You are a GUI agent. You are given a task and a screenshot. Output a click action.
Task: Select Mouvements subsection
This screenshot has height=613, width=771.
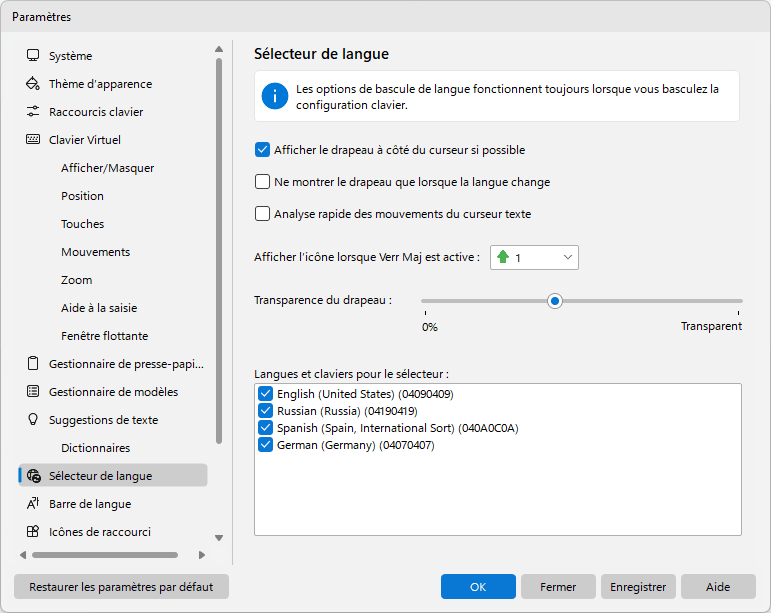(95, 252)
